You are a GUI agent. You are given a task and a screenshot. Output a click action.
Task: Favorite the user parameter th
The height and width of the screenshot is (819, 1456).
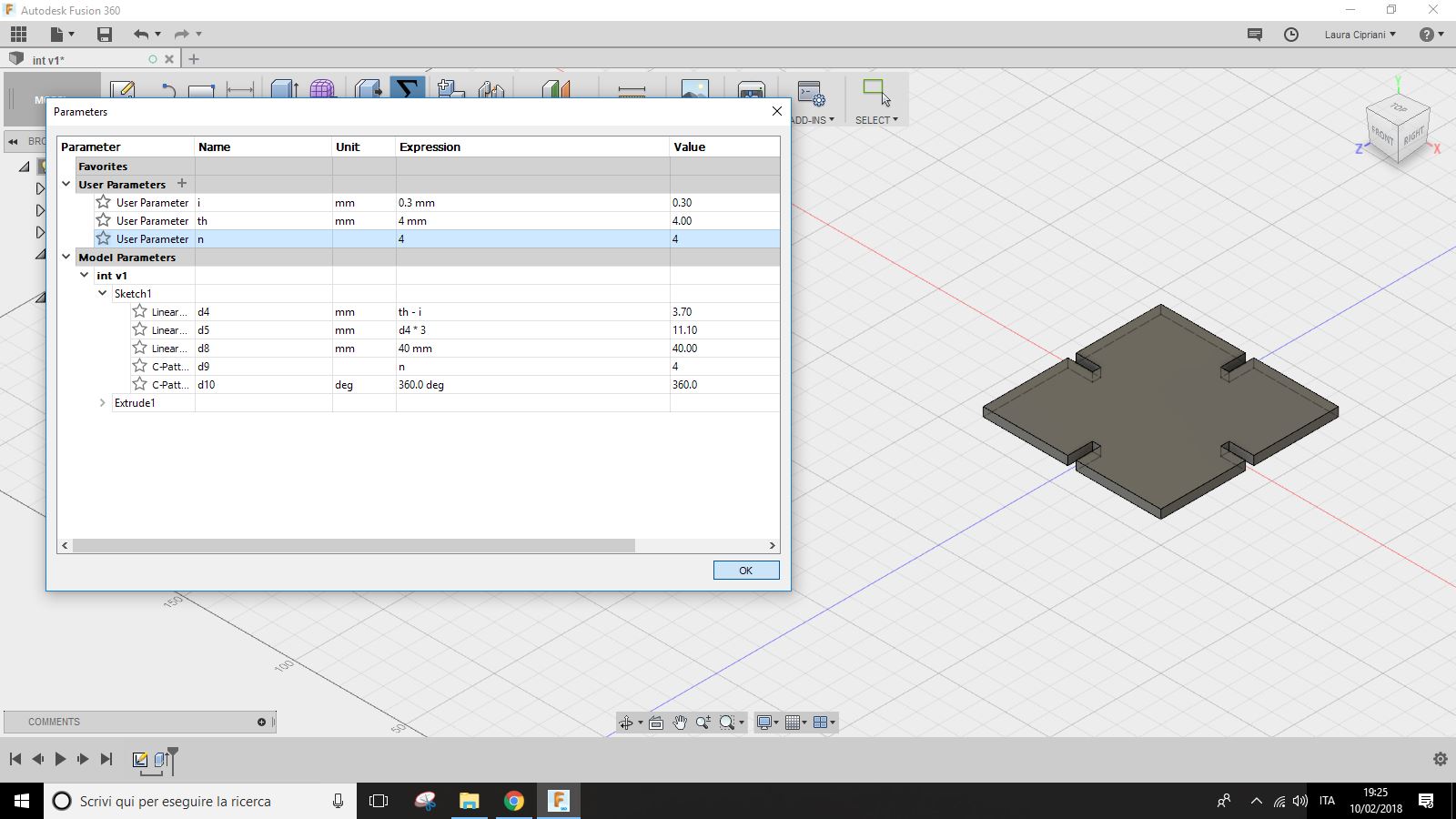tap(104, 220)
